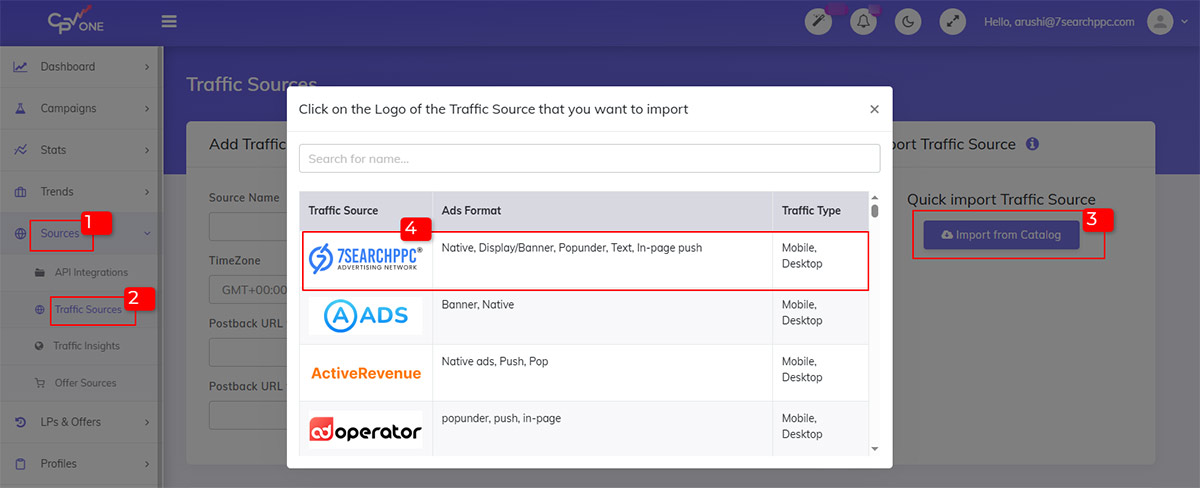Click the fullscreen expand arrows icon

click(x=952, y=21)
